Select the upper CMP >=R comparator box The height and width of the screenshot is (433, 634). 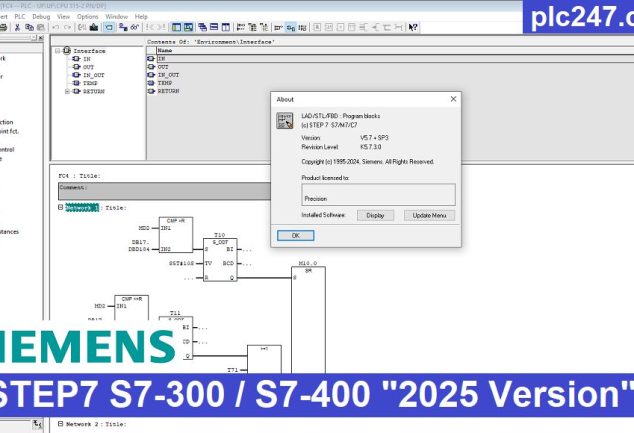tap(176, 235)
